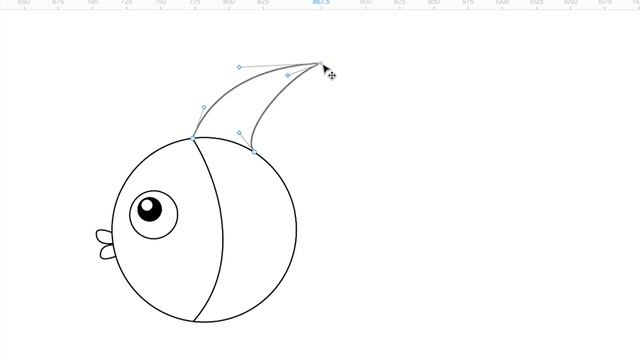The width and height of the screenshot is (640, 360).
Task: Click the fin tip anchor node beside the cursor
Action: point(320,63)
